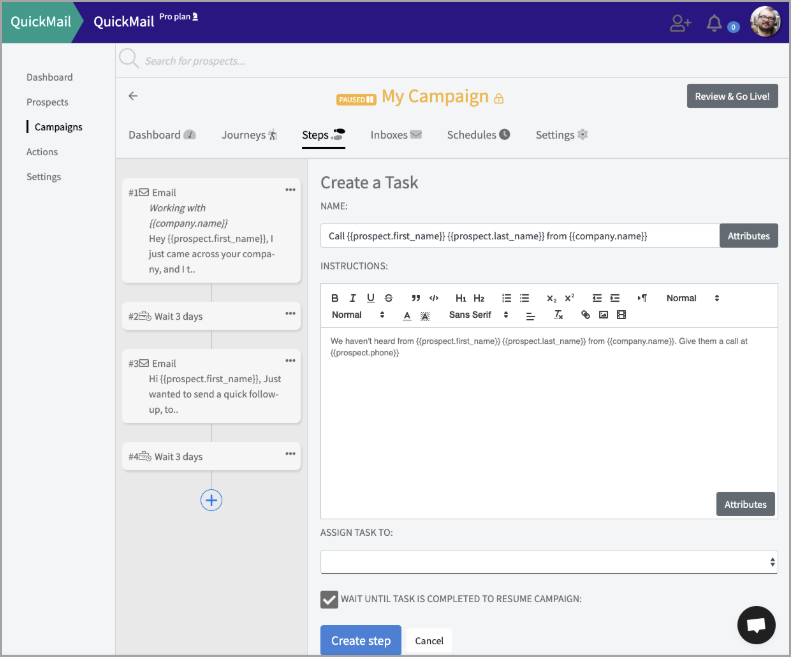
Task: Insert a blockquote in the instructions
Action: [x=415, y=298]
